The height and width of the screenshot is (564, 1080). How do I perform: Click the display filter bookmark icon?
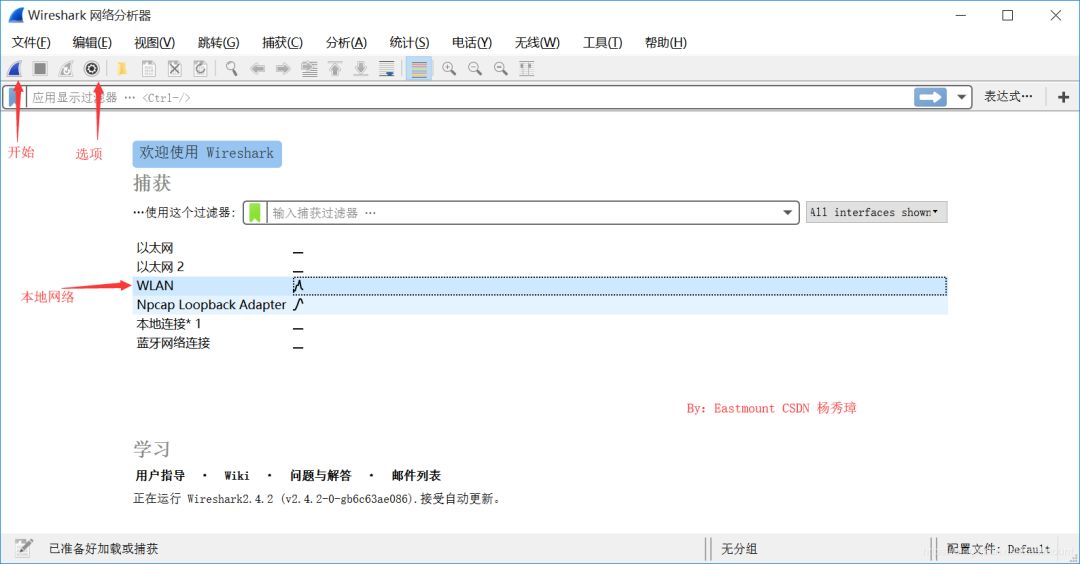[14, 97]
